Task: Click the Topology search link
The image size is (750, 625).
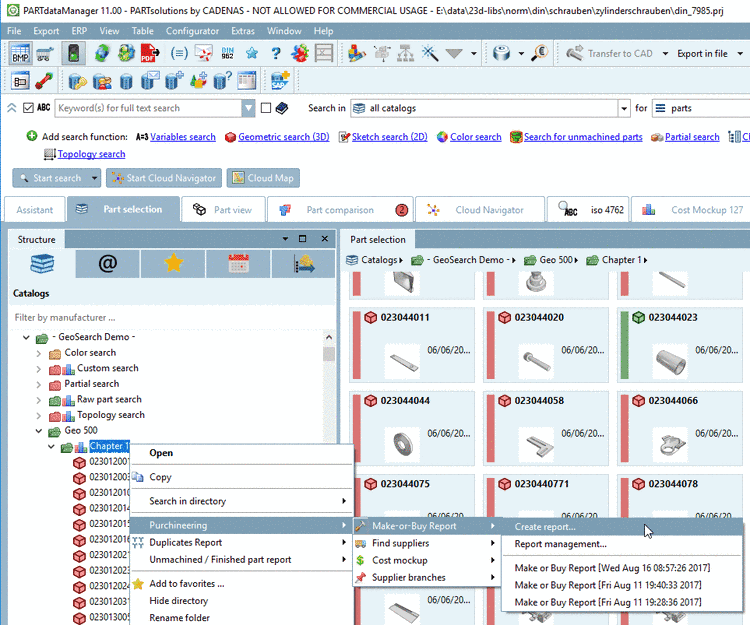Action: point(91,154)
